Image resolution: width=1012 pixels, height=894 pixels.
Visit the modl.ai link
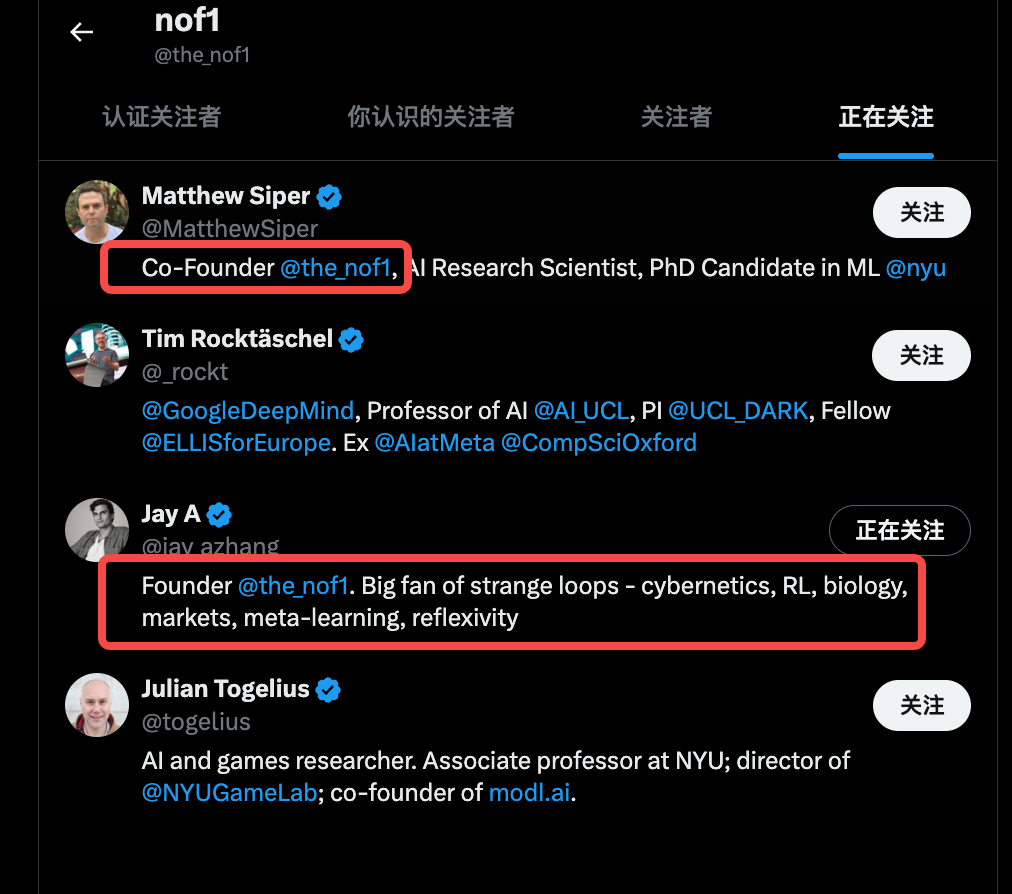tap(531, 794)
